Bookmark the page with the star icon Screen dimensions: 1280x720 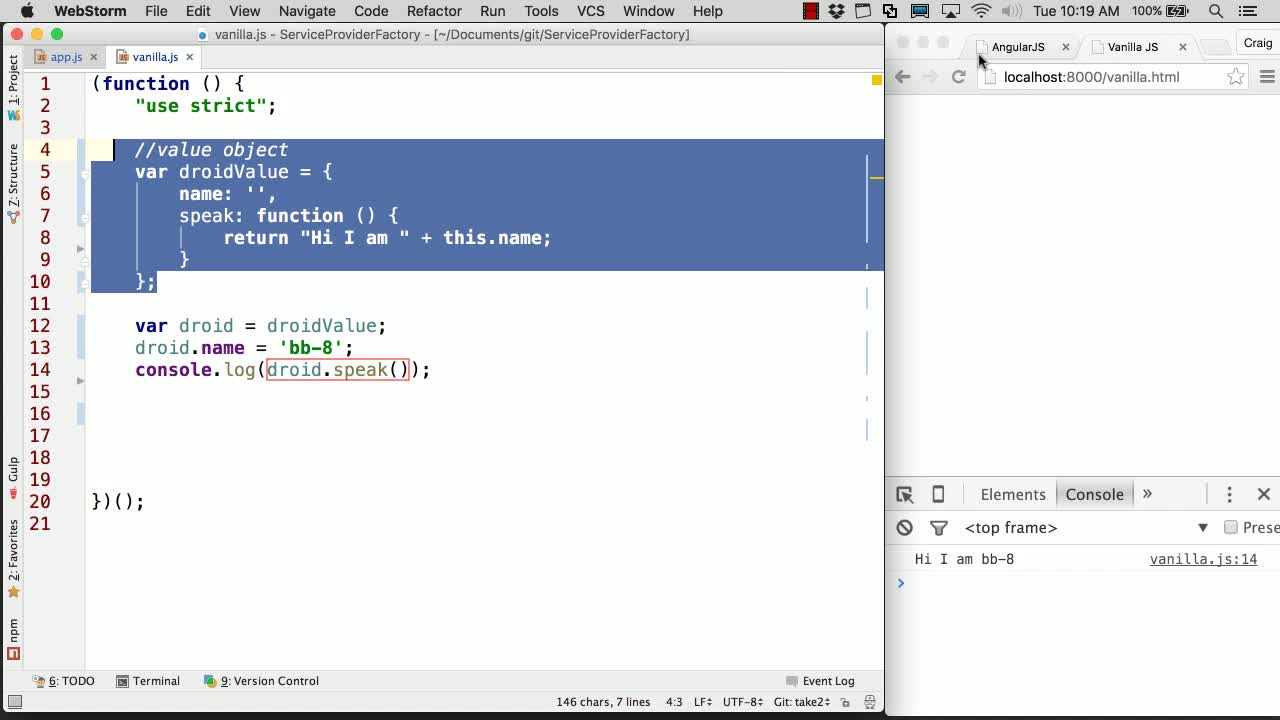1236,77
